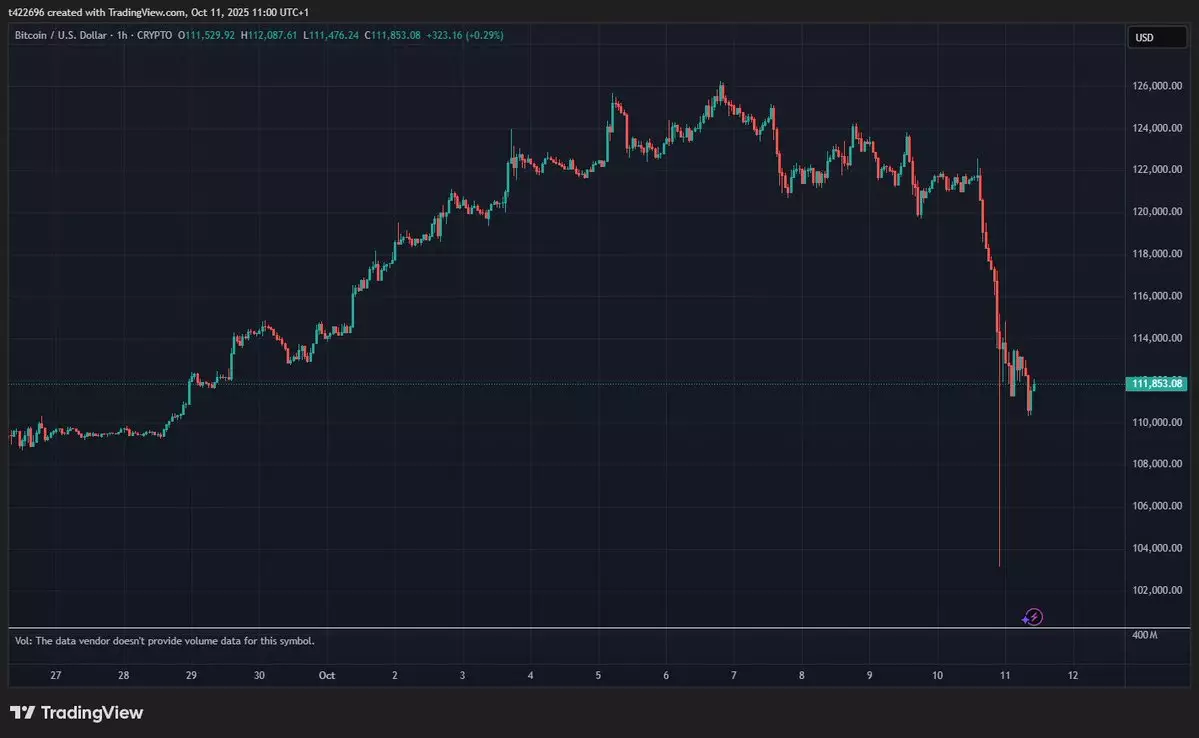Click the TradingView logo at bottom left

tap(76, 713)
